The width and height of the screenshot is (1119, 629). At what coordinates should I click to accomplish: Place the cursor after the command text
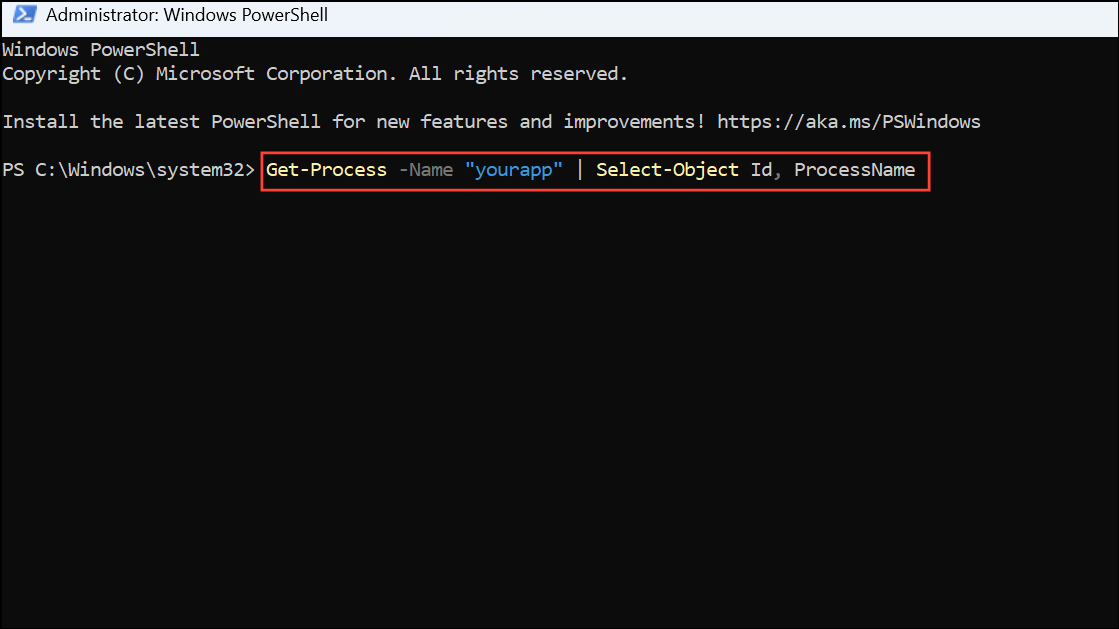tap(921, 169)
